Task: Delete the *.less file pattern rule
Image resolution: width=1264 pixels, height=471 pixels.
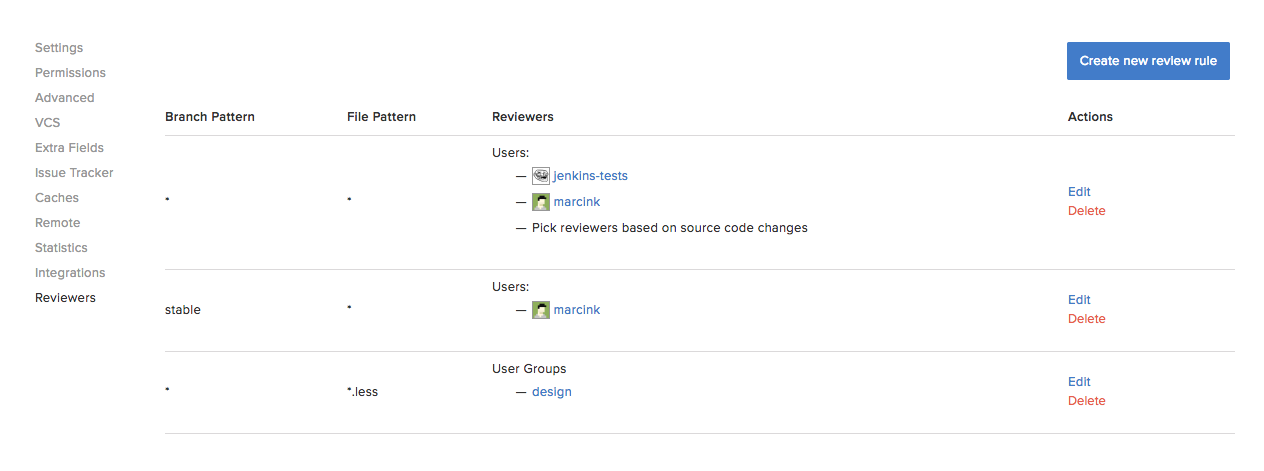Action: tap(1086, 401)
